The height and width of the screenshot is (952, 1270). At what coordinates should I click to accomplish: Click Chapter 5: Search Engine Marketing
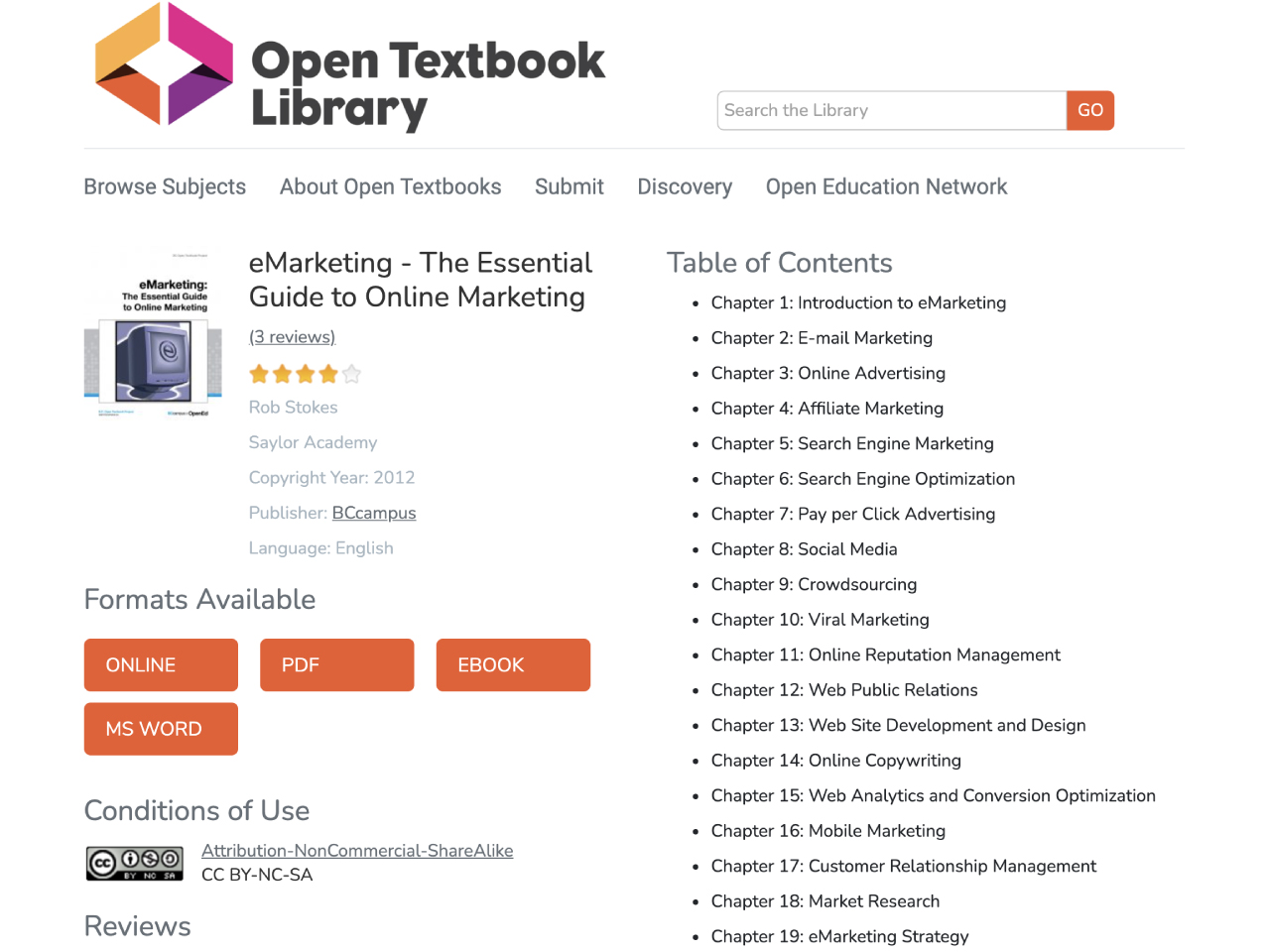pyautogui.click(x=852, y=443)
